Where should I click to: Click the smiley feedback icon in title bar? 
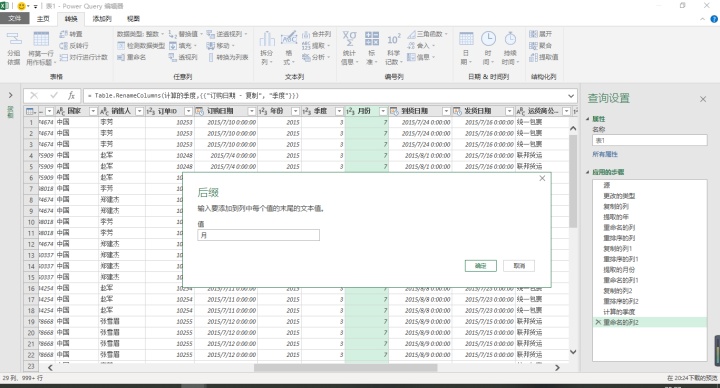point(21,6)
